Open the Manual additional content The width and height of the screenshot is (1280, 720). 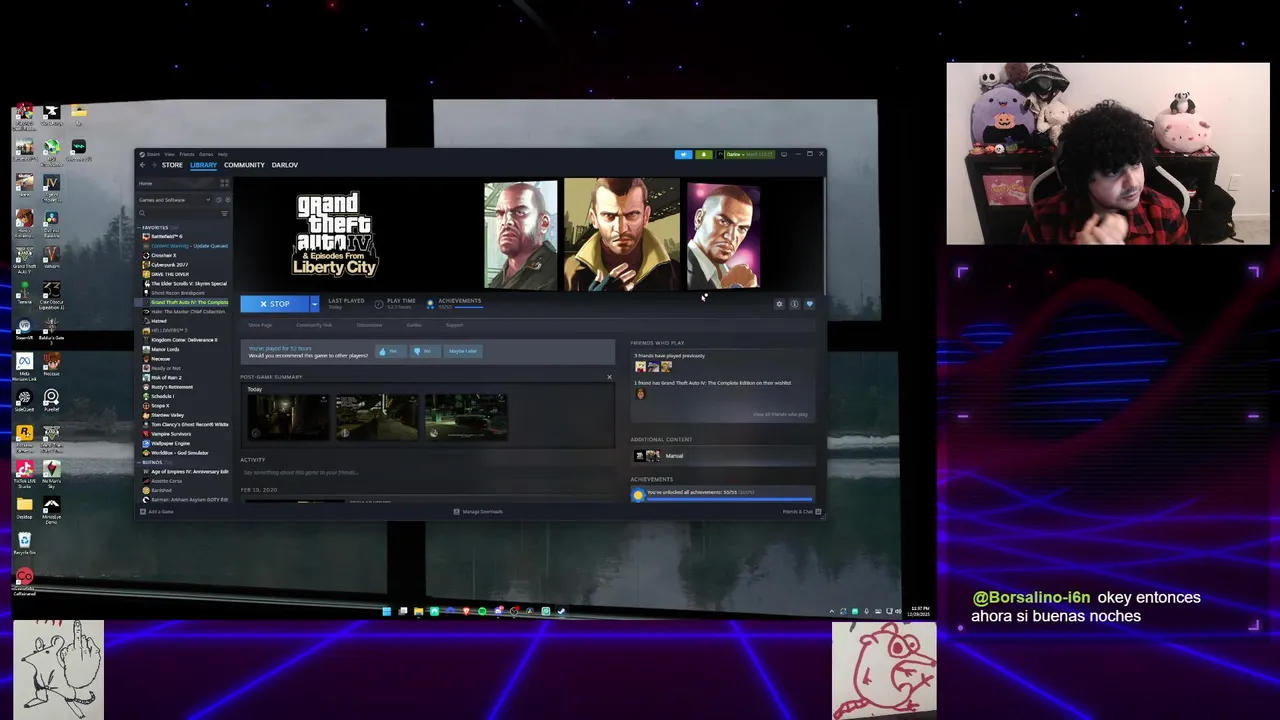click(723, 456)
